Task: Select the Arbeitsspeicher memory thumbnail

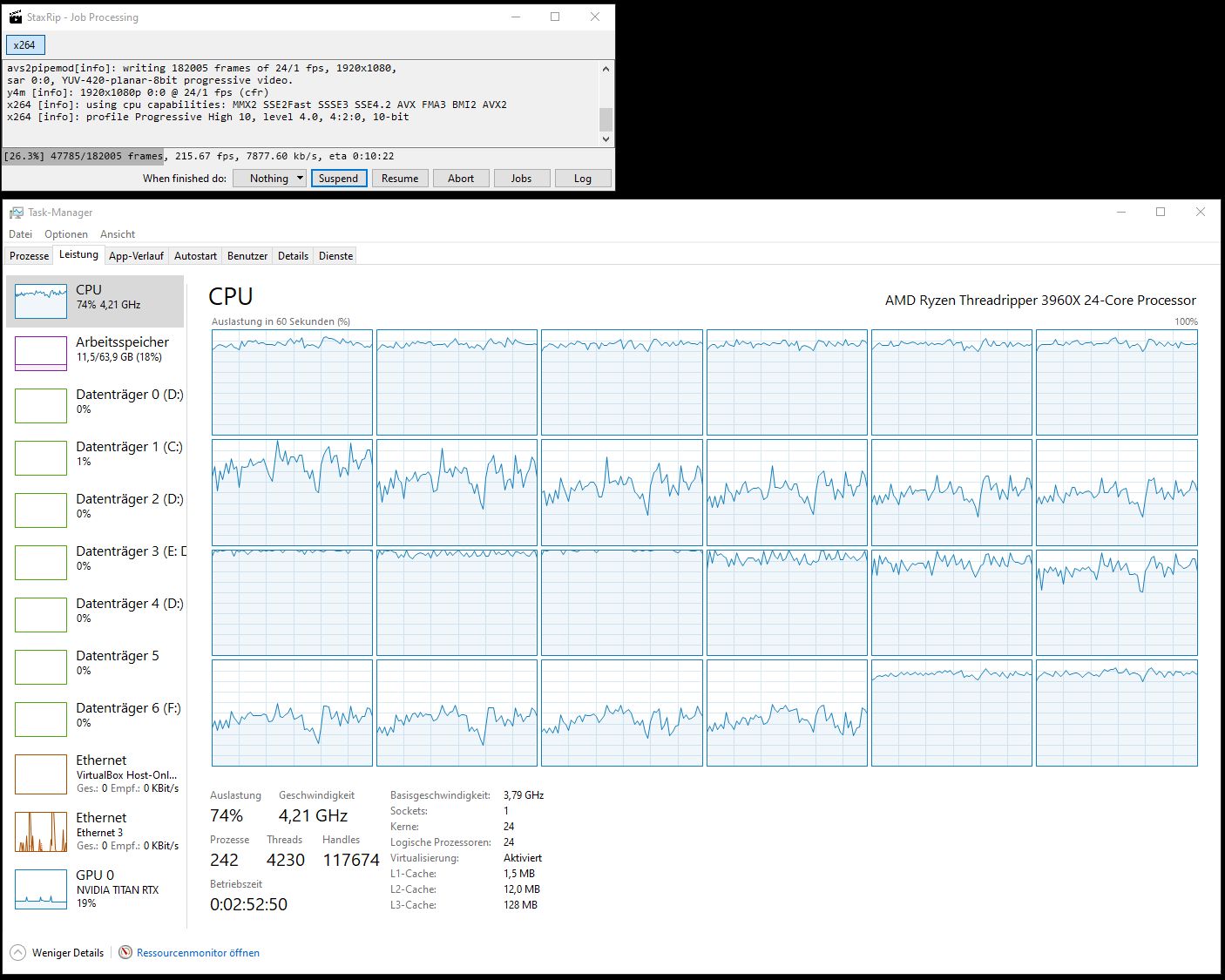Action: pos(41,354)
